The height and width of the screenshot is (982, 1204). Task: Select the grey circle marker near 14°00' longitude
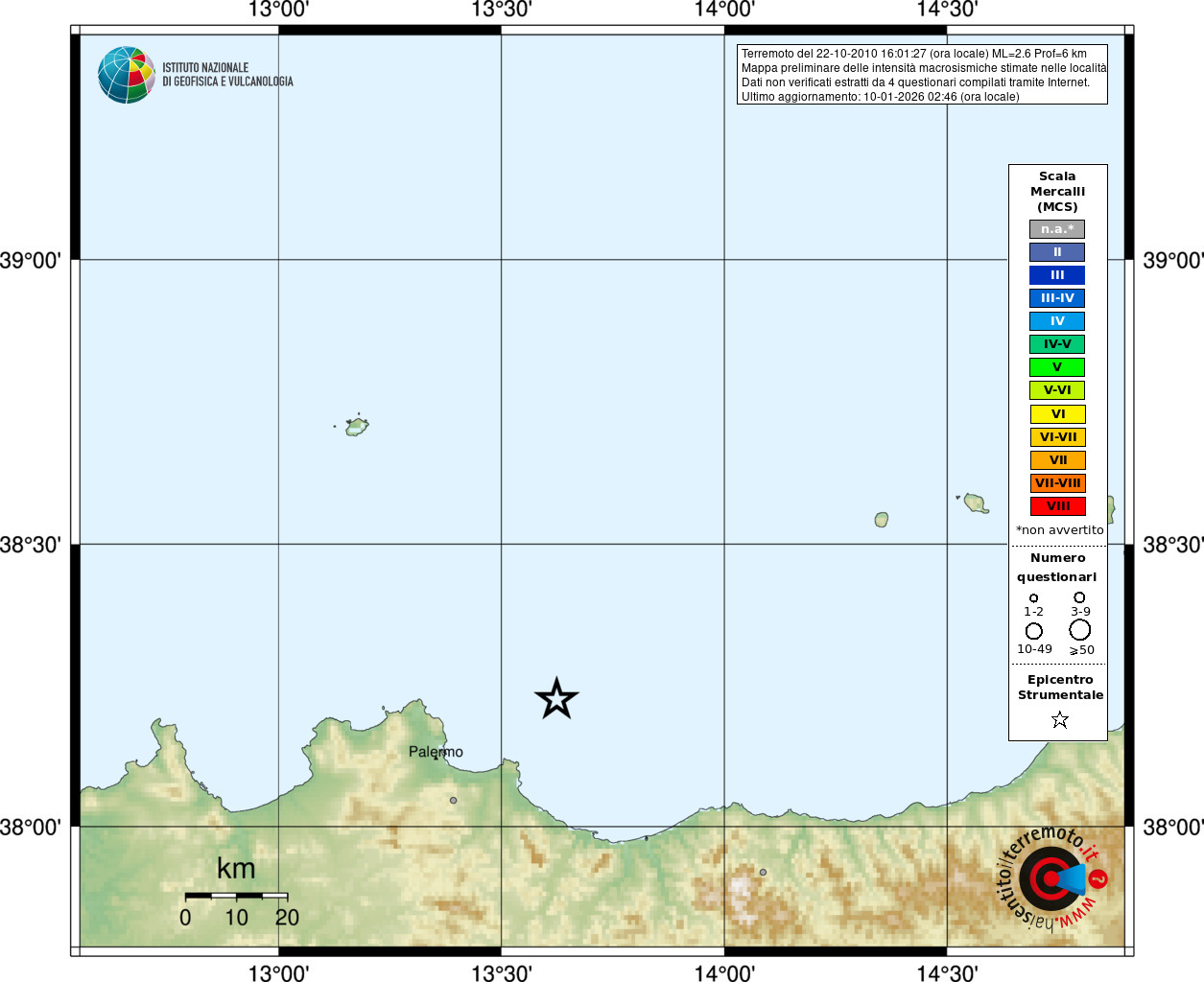click(x=763, y=872)
